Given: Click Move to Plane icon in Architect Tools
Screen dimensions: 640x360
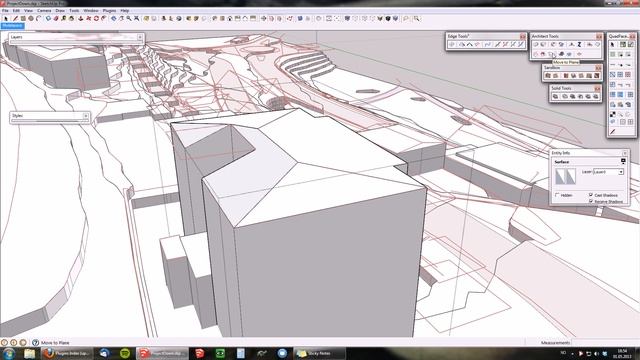Looking at the screenshot, I should (x=551, y=54).
